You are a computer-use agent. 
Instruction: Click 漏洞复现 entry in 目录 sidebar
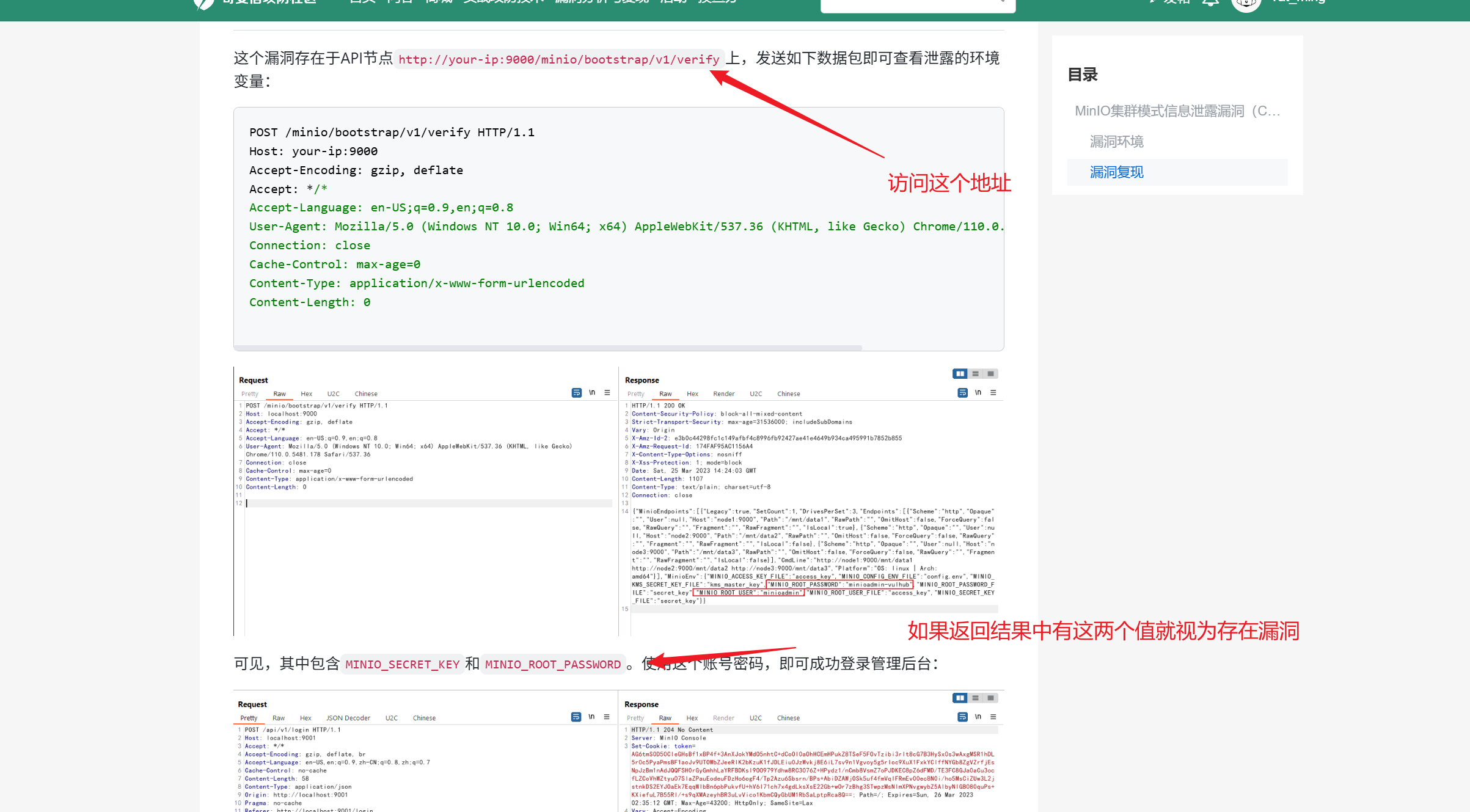pyautogui.click(x=1116, y=172)
